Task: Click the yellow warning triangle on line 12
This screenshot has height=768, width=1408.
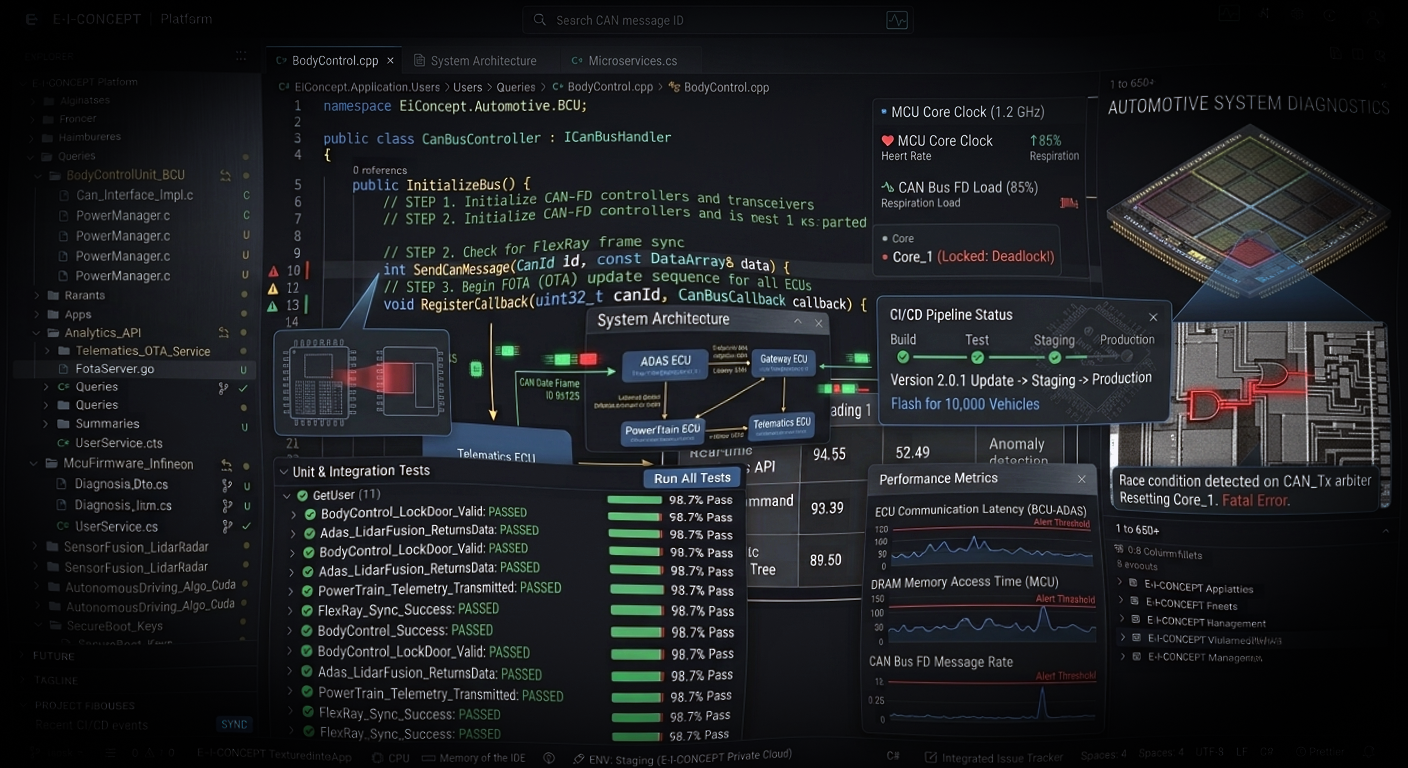Action: coord(273,288)
